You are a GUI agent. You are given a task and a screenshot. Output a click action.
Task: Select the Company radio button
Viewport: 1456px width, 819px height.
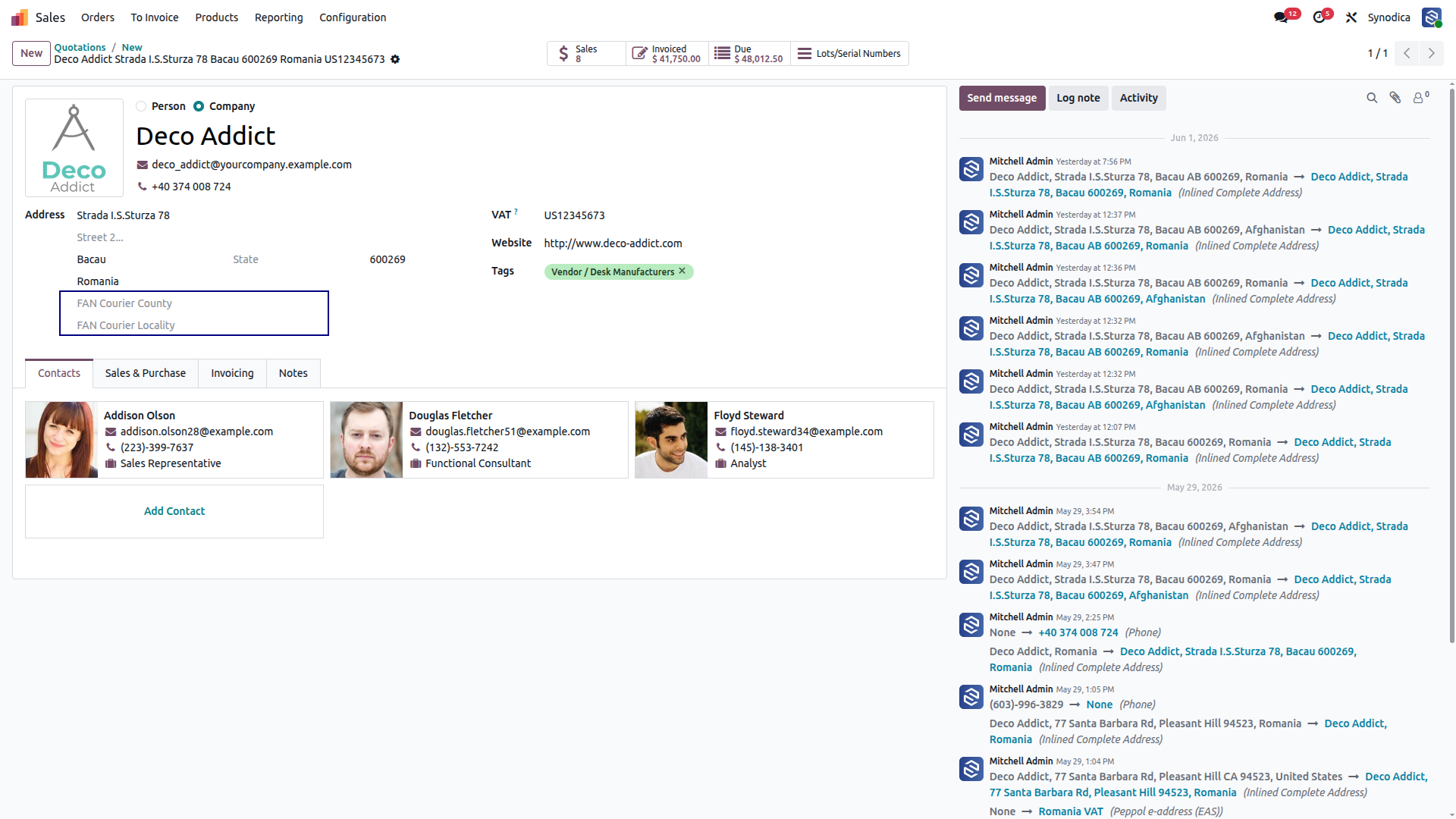(x=199, y=106)
